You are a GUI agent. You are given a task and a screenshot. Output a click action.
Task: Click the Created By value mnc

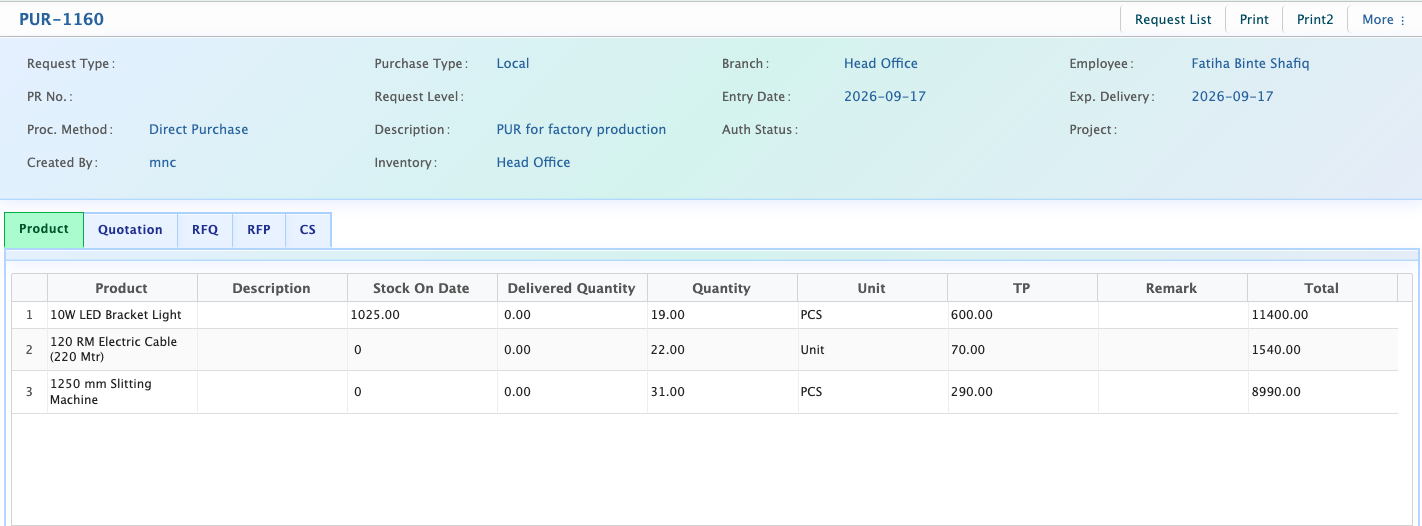click(x=163, y=162)
